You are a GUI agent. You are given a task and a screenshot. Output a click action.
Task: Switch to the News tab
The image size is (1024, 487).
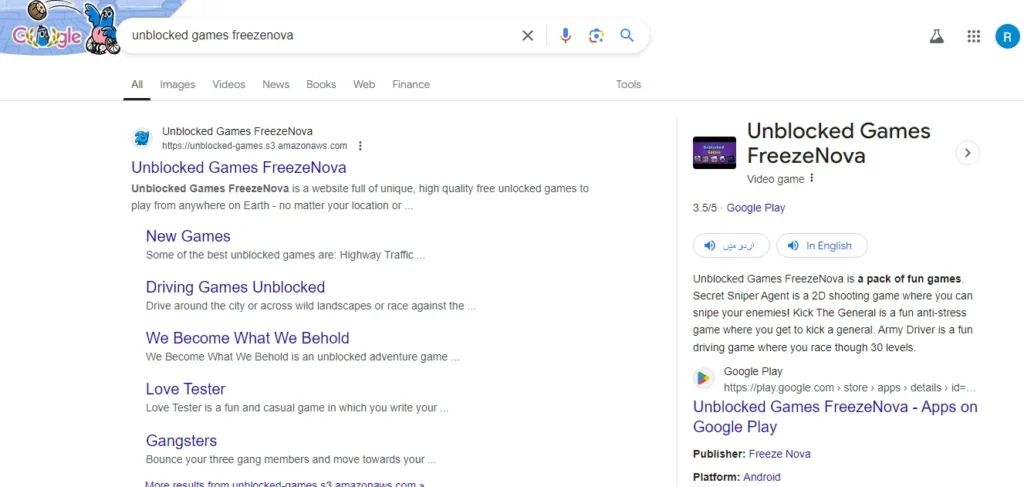(x=276, y=84)
